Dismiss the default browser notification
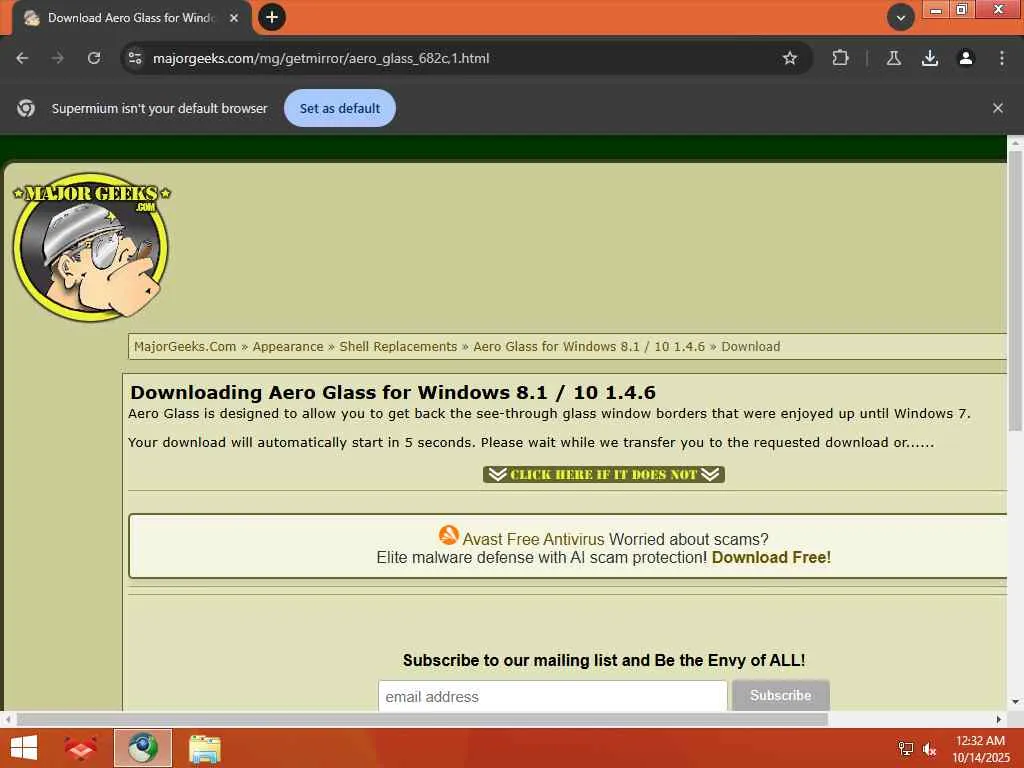1024x768 pixels. coord(997,108)
